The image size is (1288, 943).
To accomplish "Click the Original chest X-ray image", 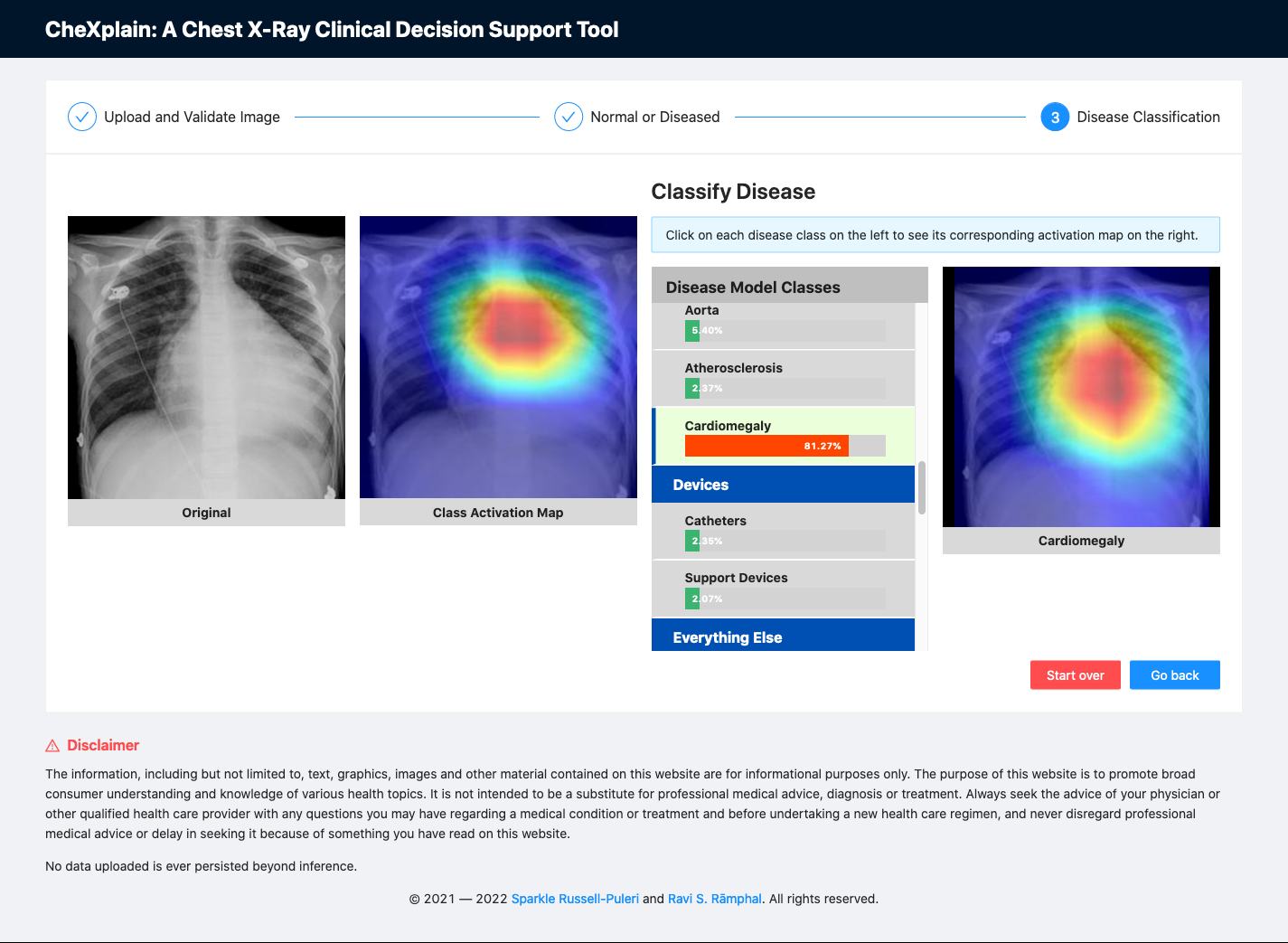I will coord(206,357).
